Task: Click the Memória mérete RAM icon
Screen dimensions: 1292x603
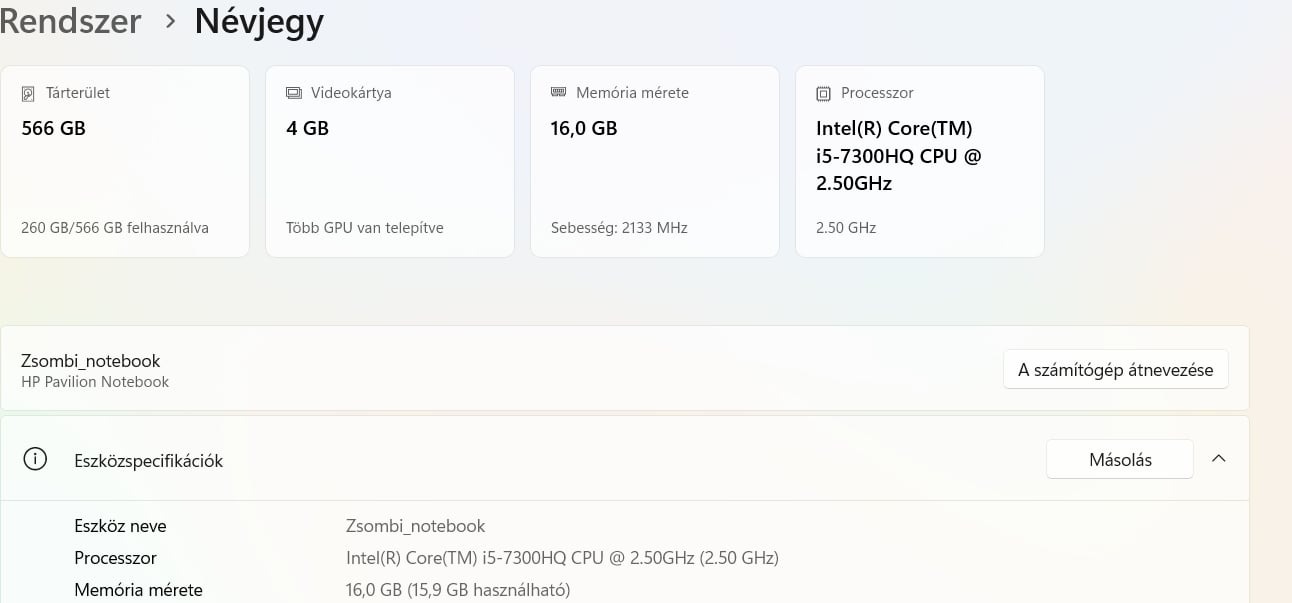Action: pyautogui.click(x=559, y=92)
